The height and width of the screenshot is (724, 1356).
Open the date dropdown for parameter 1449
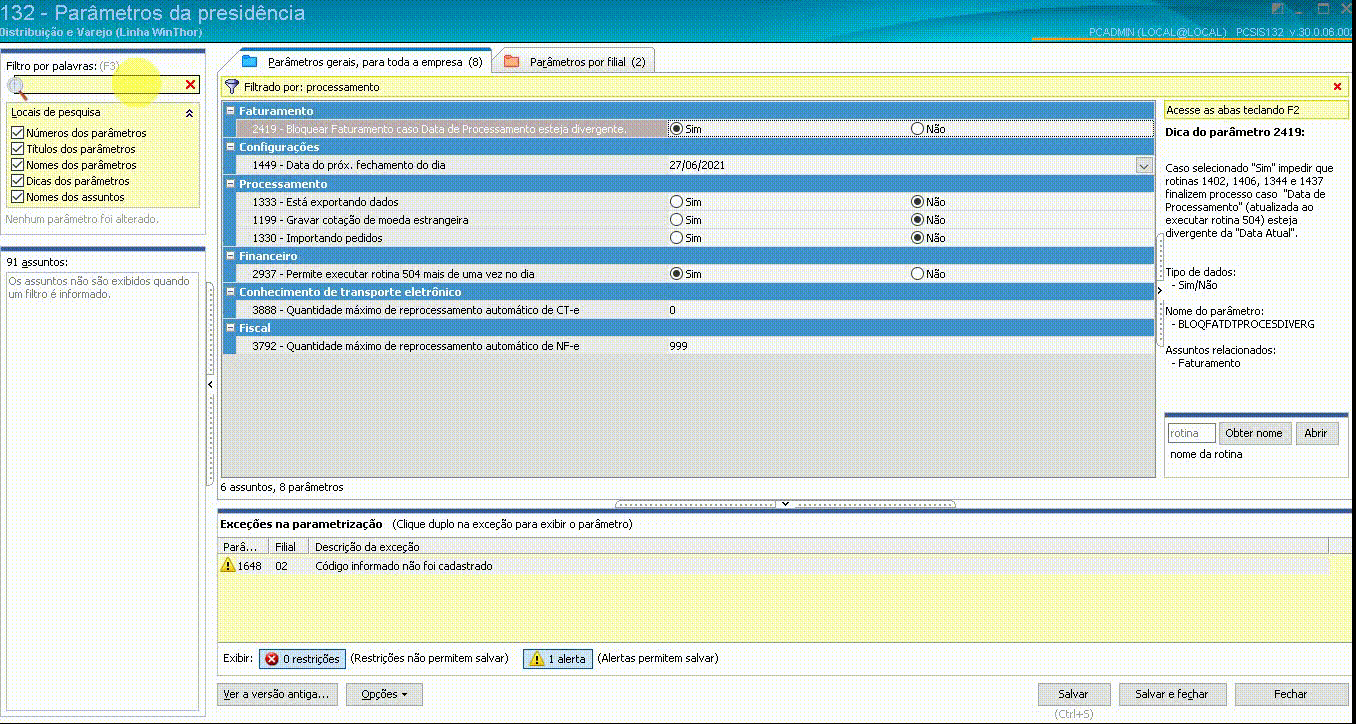1144,165
